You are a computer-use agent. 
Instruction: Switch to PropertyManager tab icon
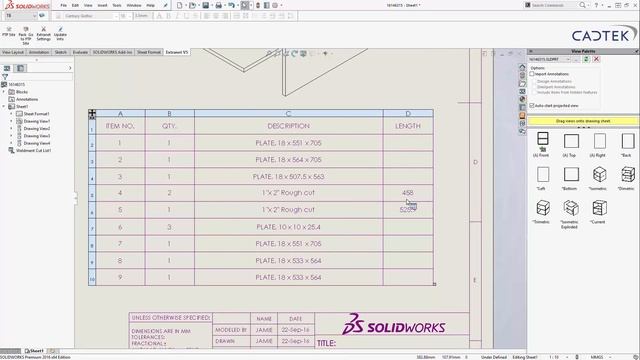[20, 68]
